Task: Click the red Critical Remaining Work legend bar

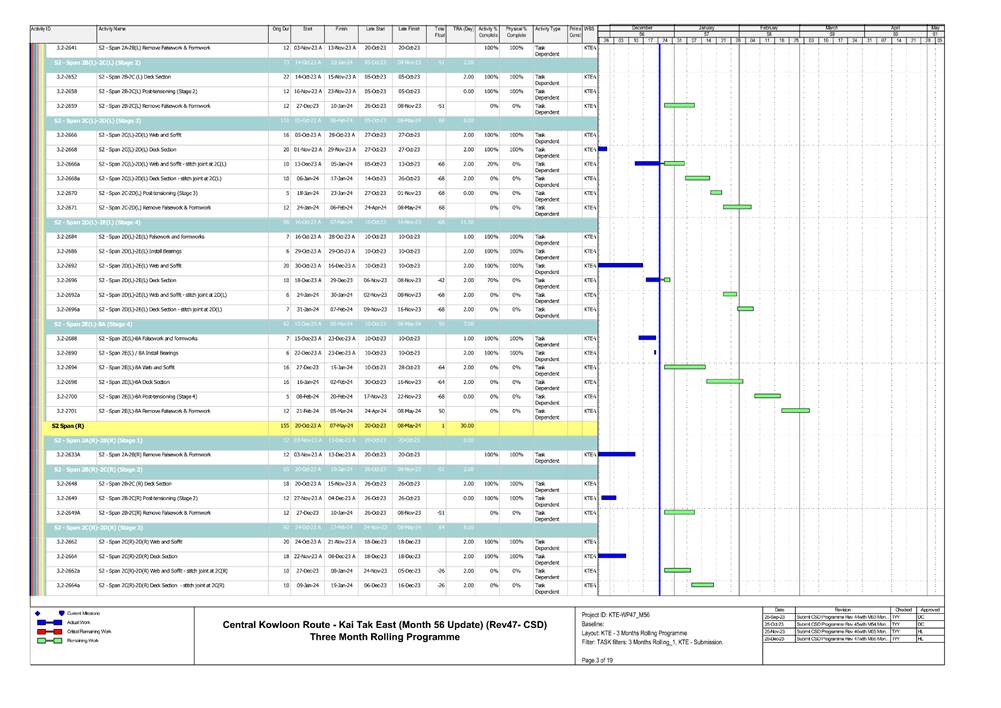Action: [48, 632]
